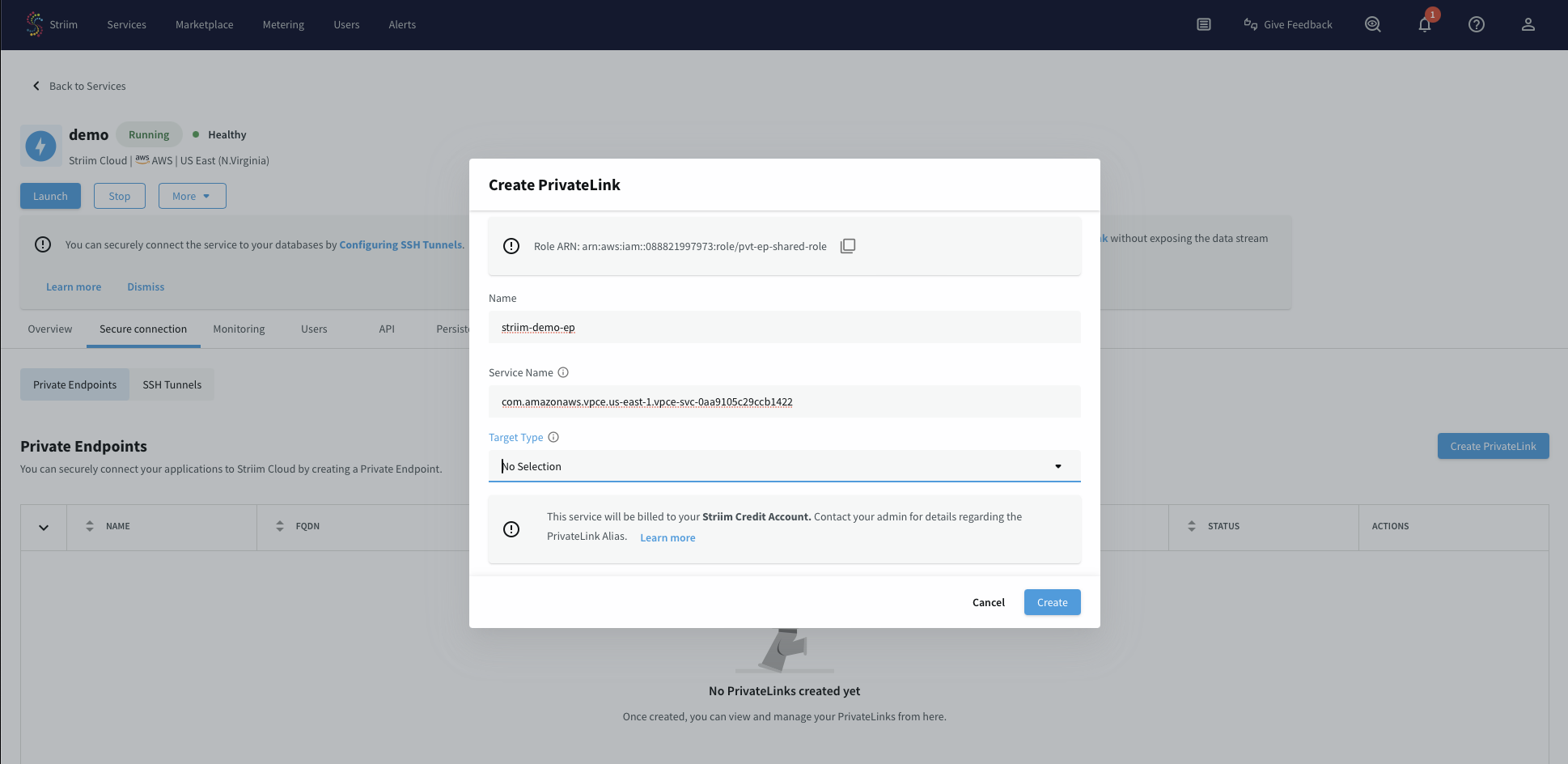Open help with the question mark icon
Screen dimensions: 1568x764
(x=1476, y=24)
